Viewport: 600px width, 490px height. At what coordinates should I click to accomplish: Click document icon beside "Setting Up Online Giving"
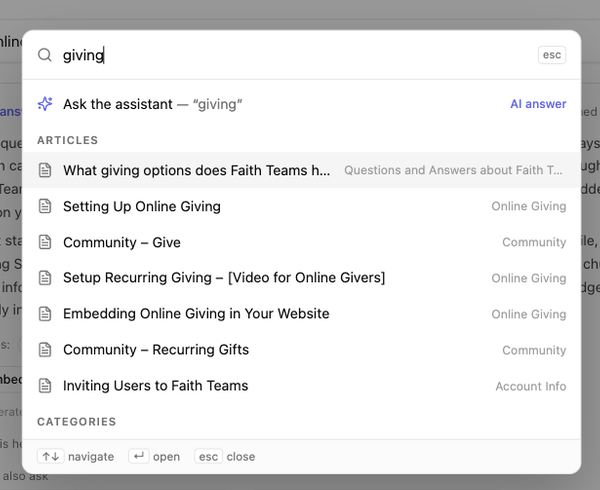(45, 207)
